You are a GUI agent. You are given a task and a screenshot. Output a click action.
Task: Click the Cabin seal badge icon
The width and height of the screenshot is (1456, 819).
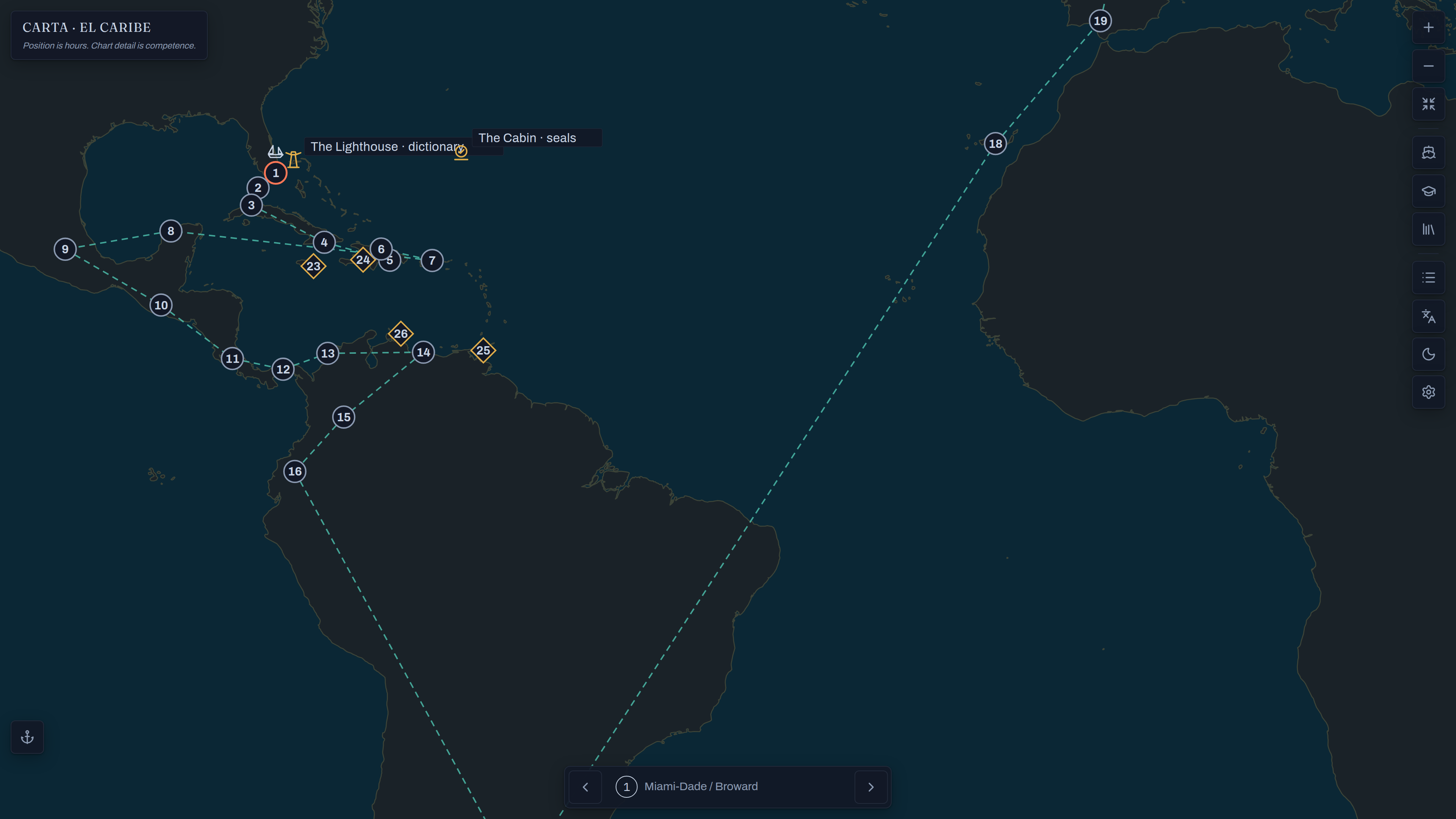461,152
